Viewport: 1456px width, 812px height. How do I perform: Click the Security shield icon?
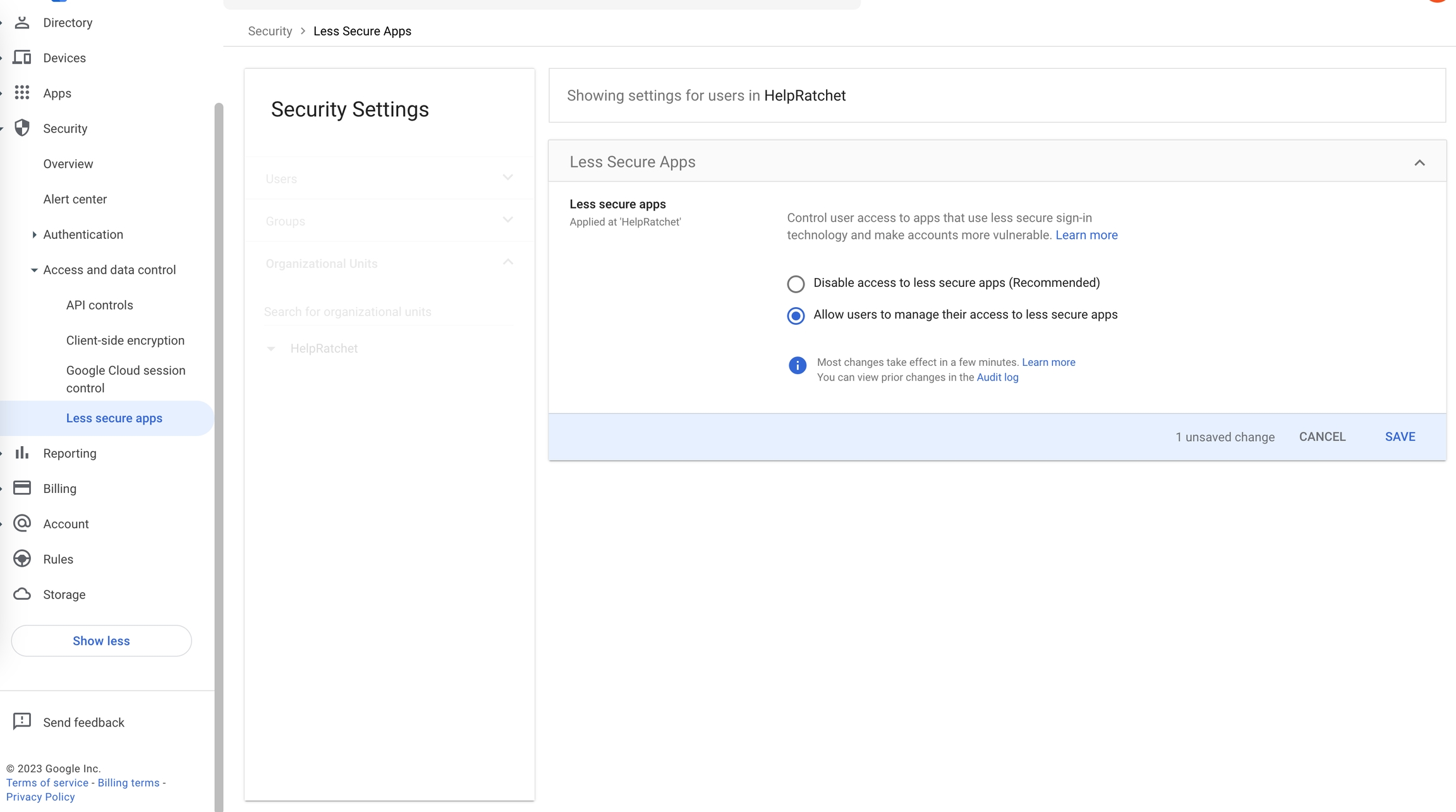22,128
